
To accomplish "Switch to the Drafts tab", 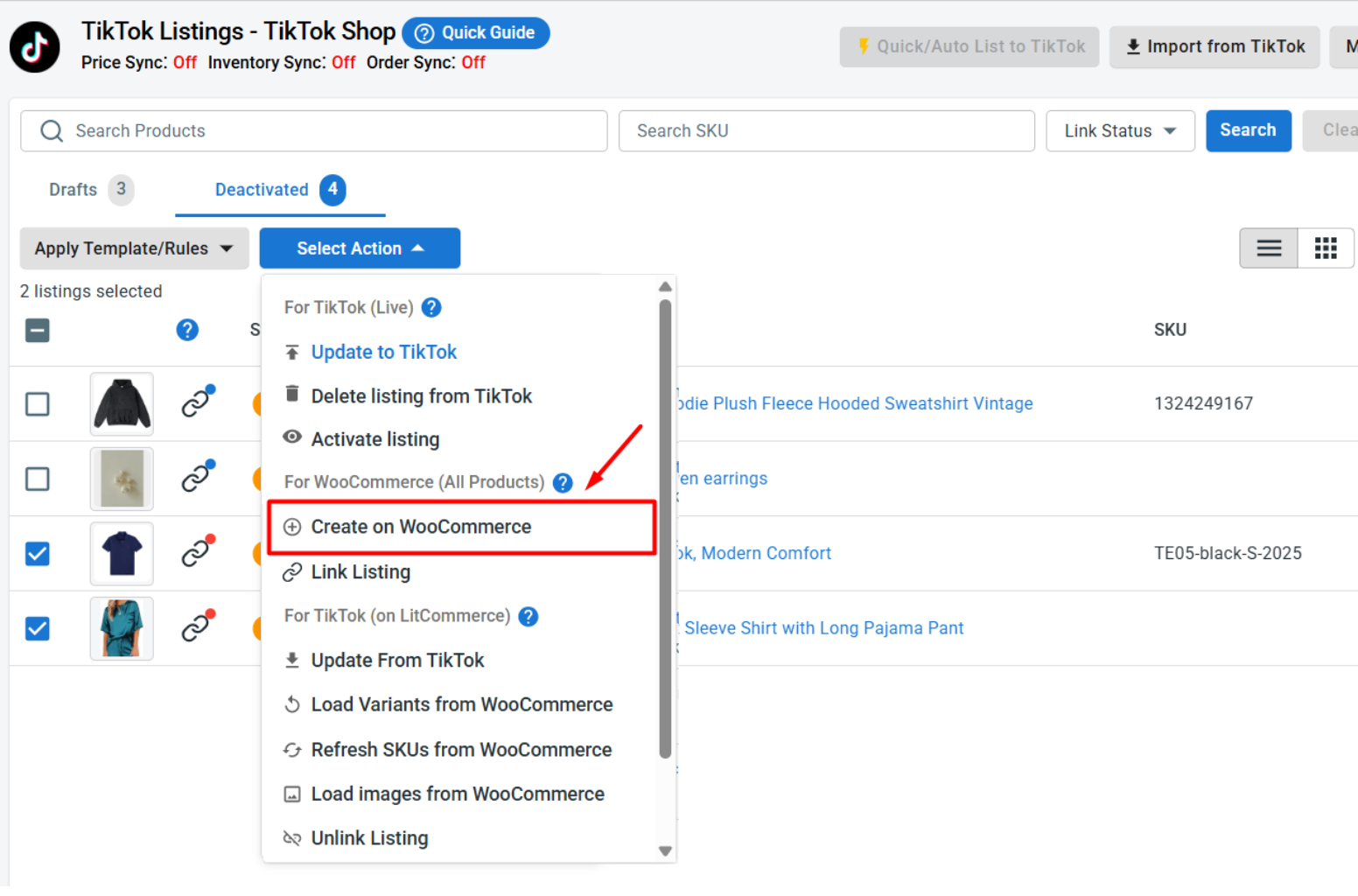I will coord(90,190).
